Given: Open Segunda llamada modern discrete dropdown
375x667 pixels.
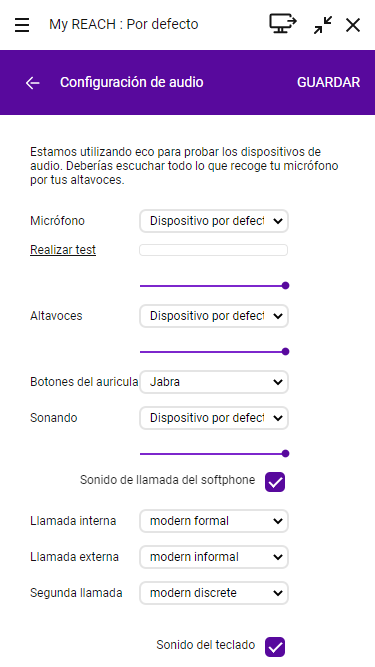Looking at the screenshot, I should [x=214, y=593].
